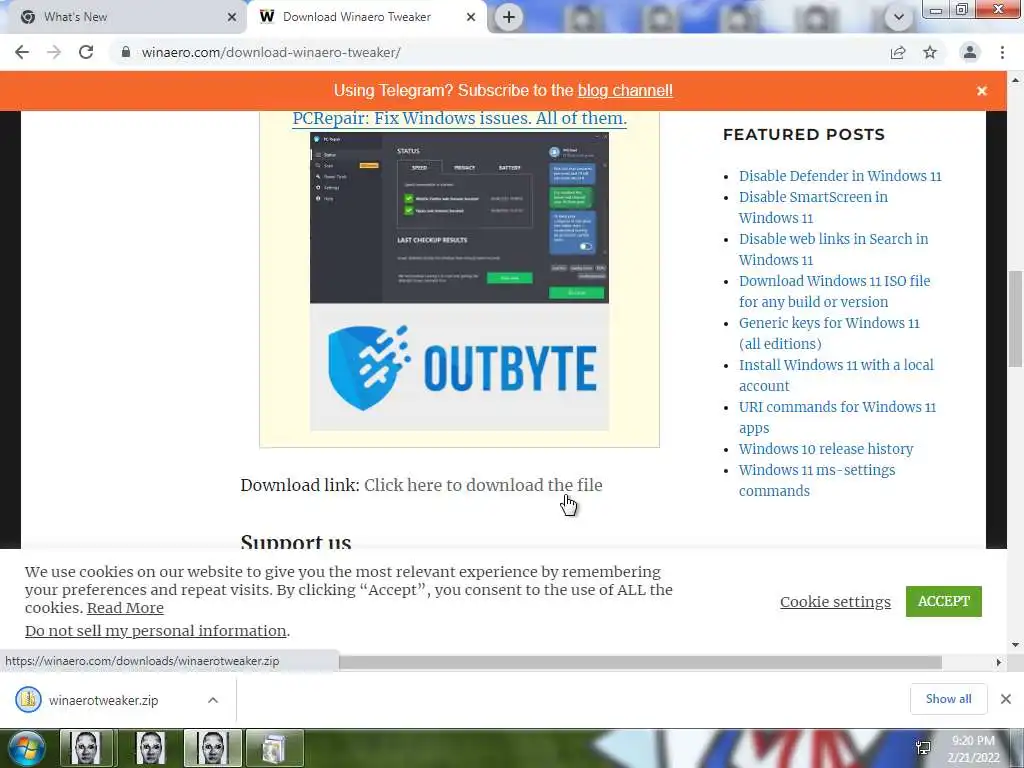Close the downloads bar
The width and height of the screenshot is (1024, 768).
point(1006,699)
